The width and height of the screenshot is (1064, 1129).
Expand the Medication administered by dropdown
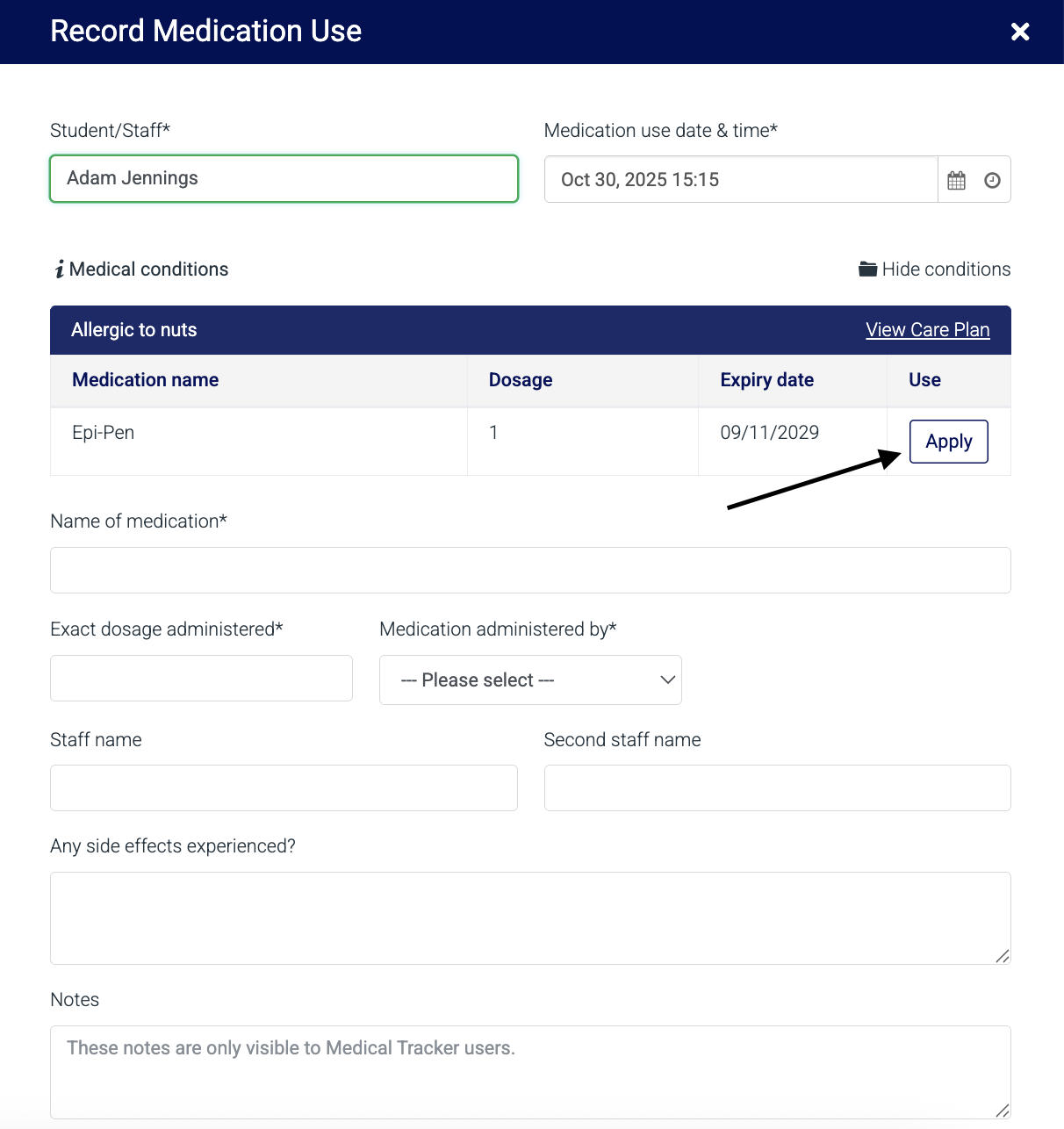[530, 680]
